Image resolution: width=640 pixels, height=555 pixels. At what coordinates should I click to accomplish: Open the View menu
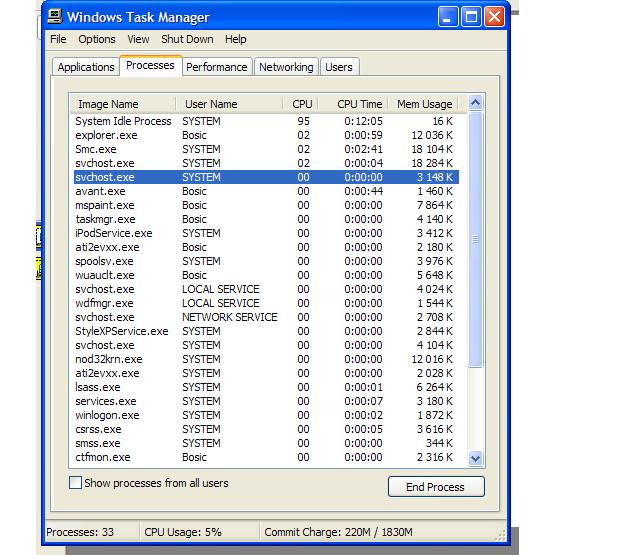(138, 39)
